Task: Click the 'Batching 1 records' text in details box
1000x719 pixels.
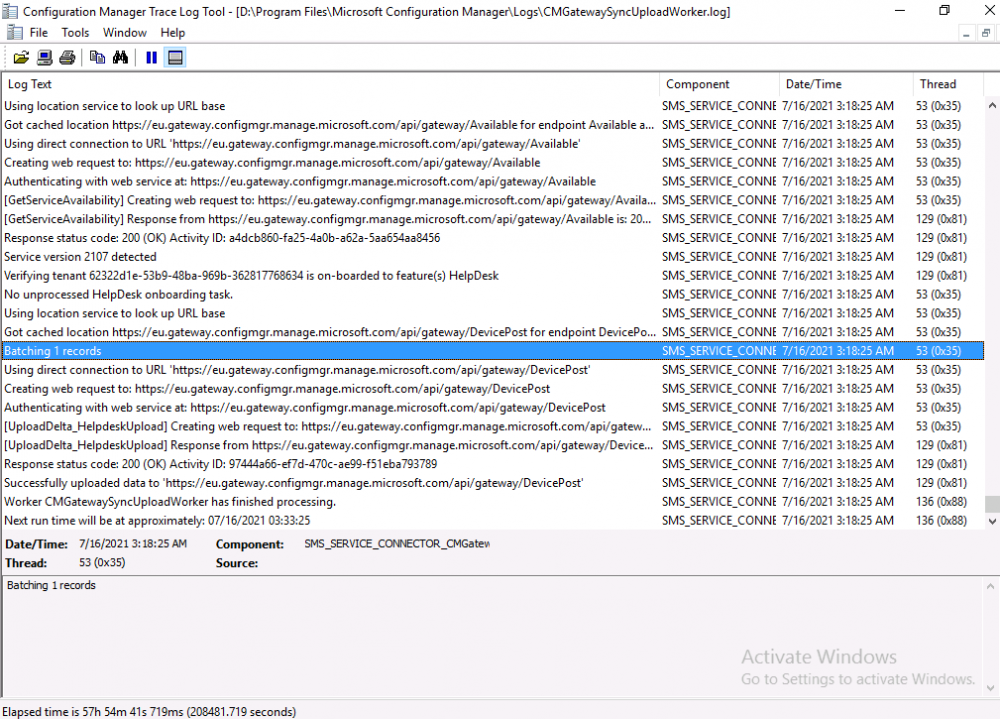Action: pyautogui.click(x=51, y=585)
